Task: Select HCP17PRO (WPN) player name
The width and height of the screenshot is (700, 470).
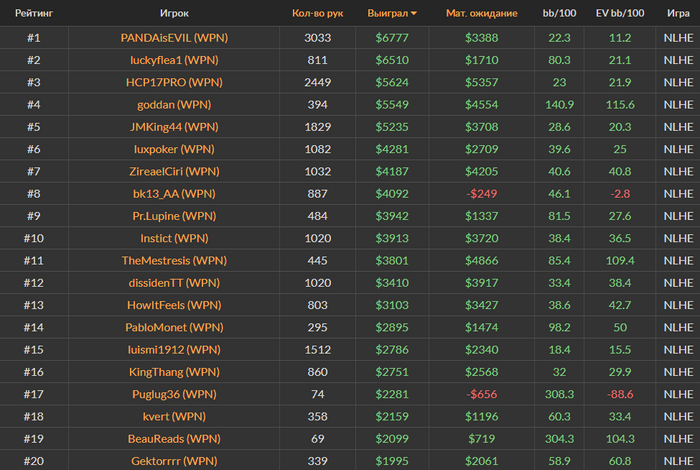Action: point(174,82)
